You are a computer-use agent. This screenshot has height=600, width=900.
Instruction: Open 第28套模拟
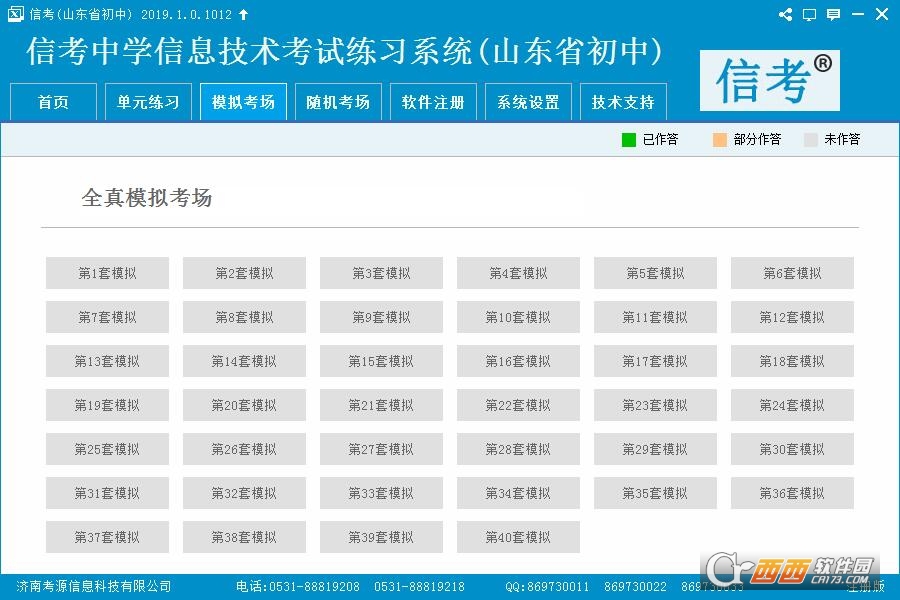click(x=518, y=449)
